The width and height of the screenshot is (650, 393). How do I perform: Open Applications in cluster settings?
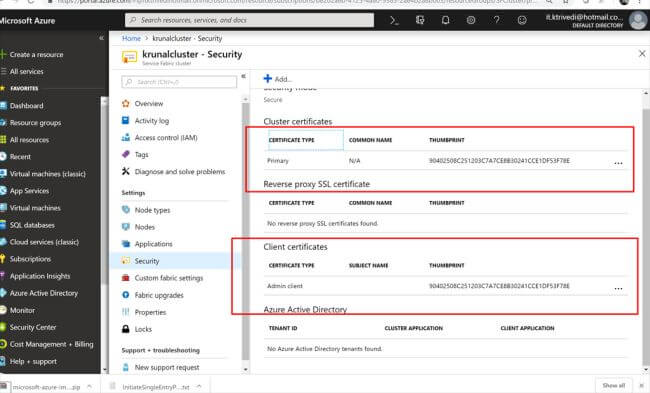pos(153,244)
